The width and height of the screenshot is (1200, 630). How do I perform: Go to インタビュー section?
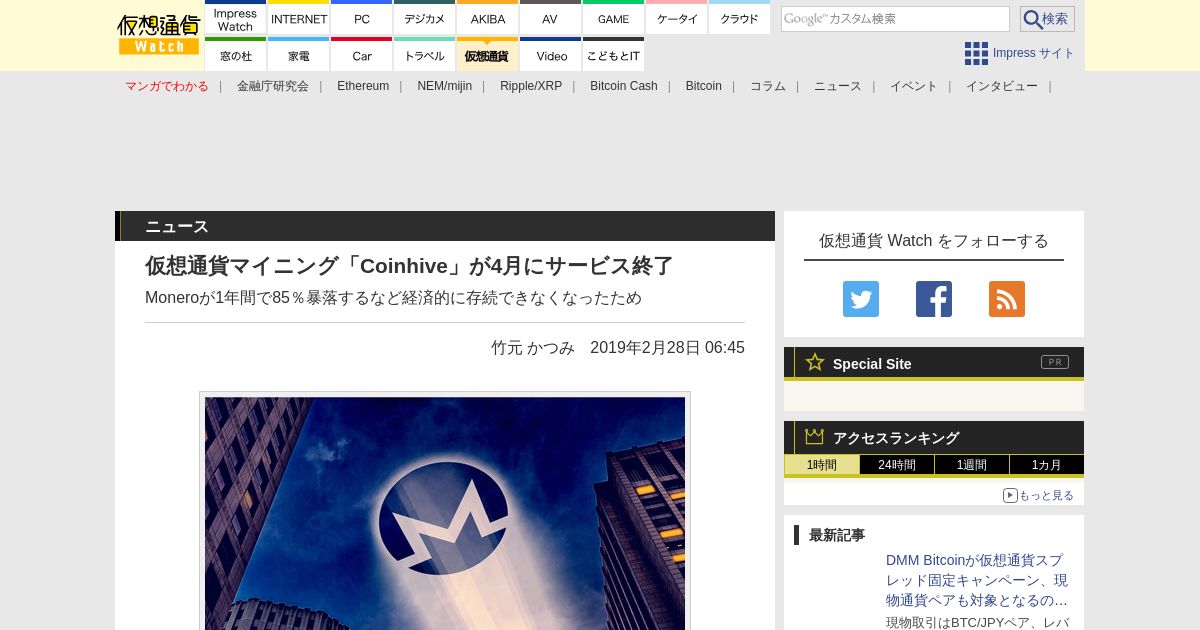(x=1002, y=86)
